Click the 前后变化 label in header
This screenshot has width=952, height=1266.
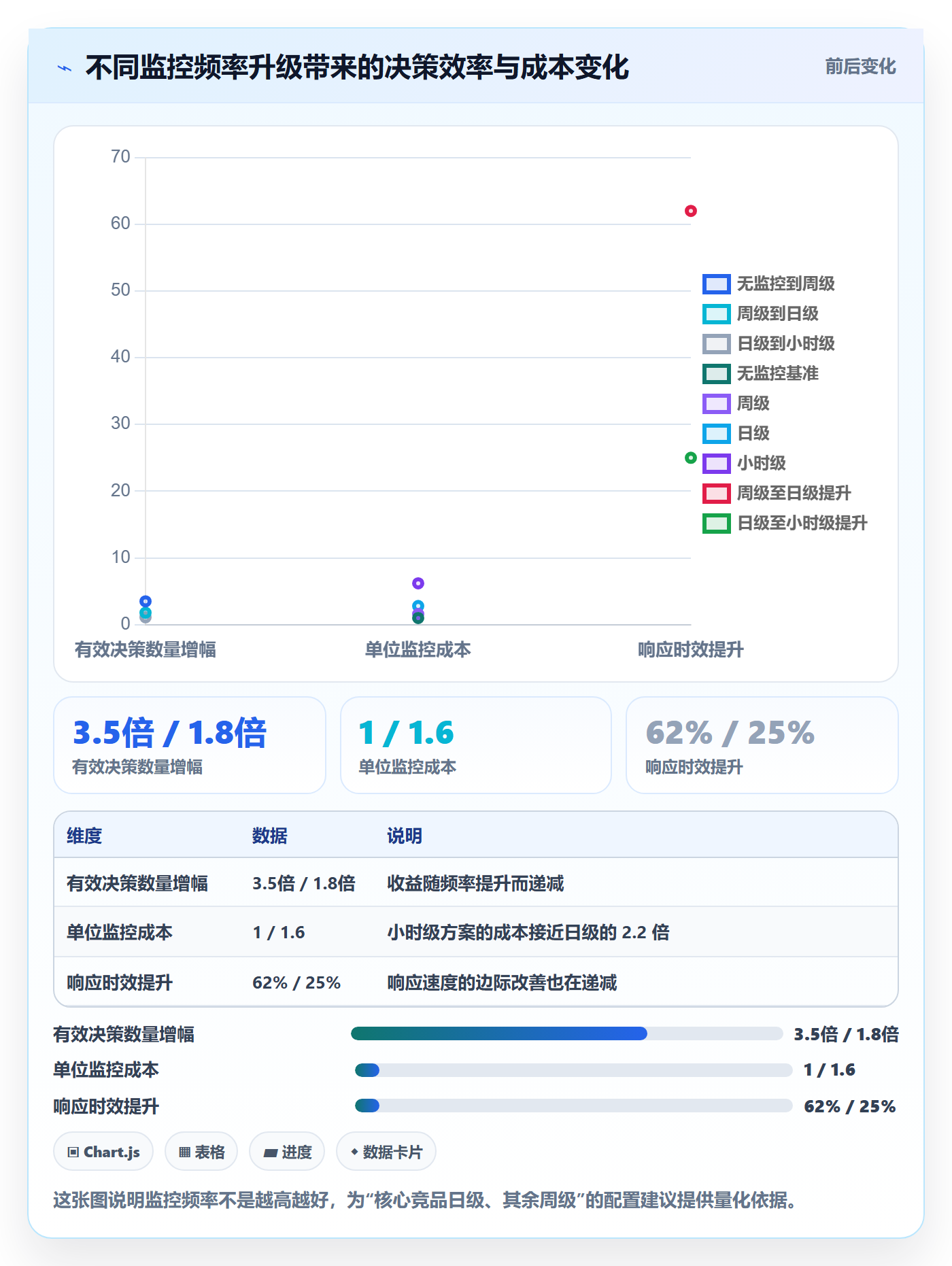point(860,67)
